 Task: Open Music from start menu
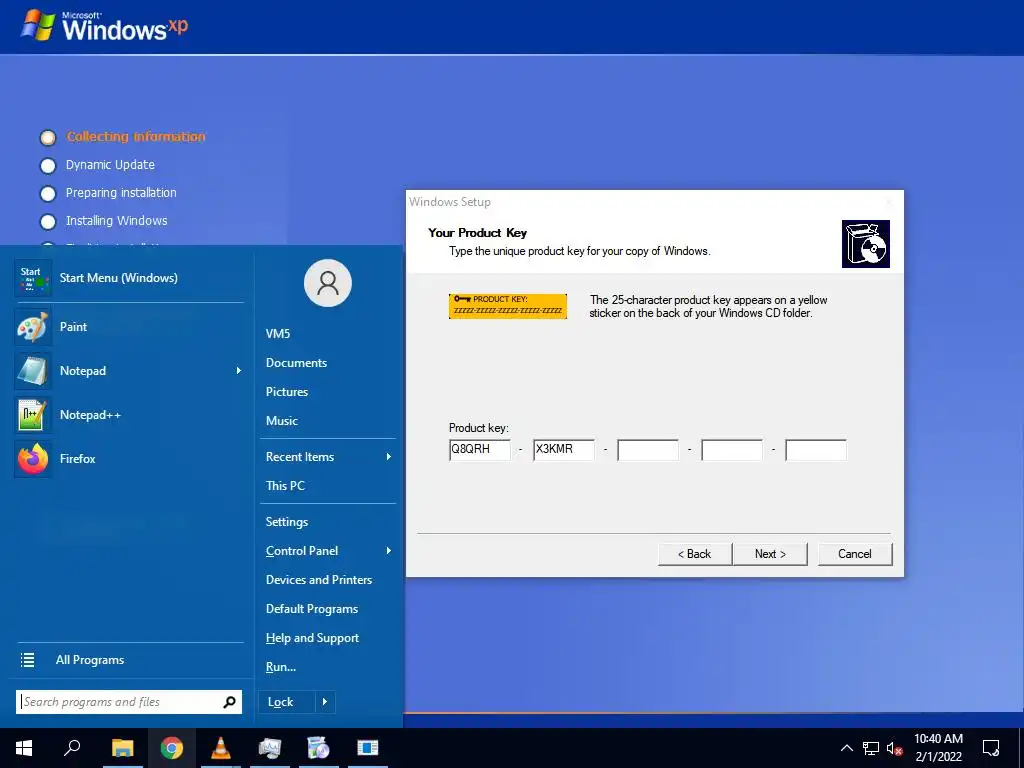[x=281, y=421]
